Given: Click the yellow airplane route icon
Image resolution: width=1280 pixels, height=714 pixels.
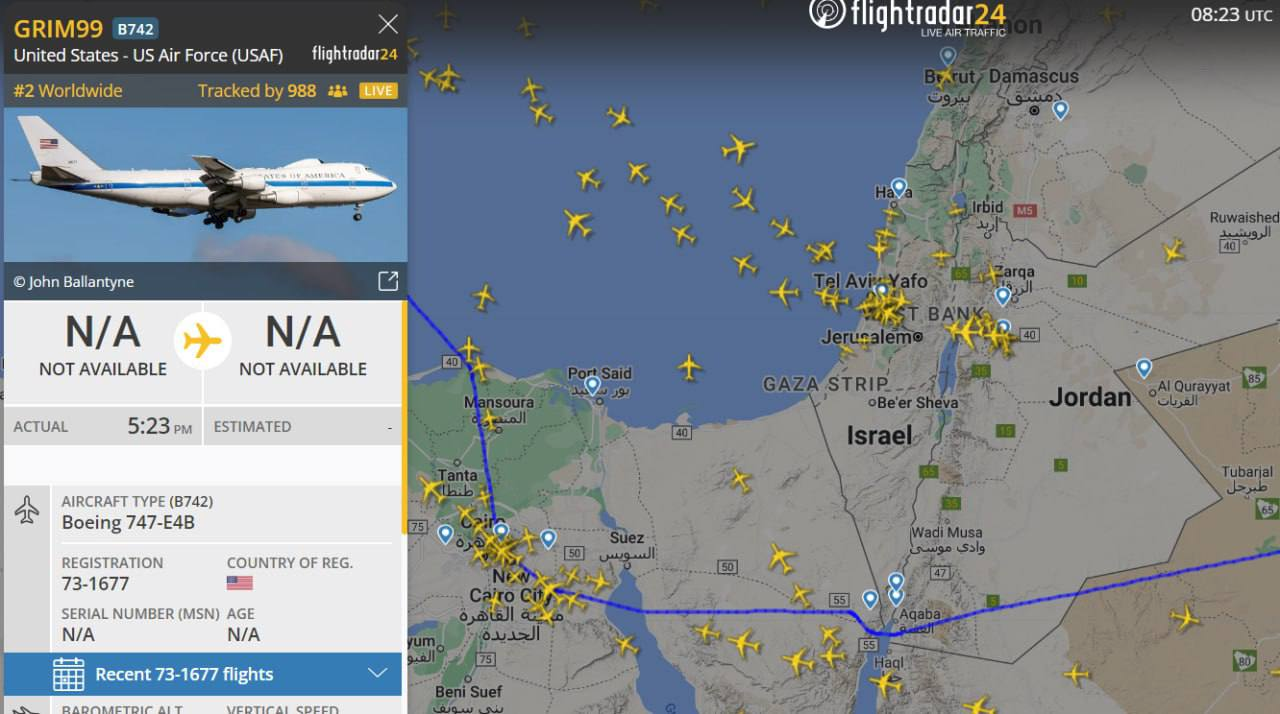Looking at the screenshot, I should click(203, 342).
